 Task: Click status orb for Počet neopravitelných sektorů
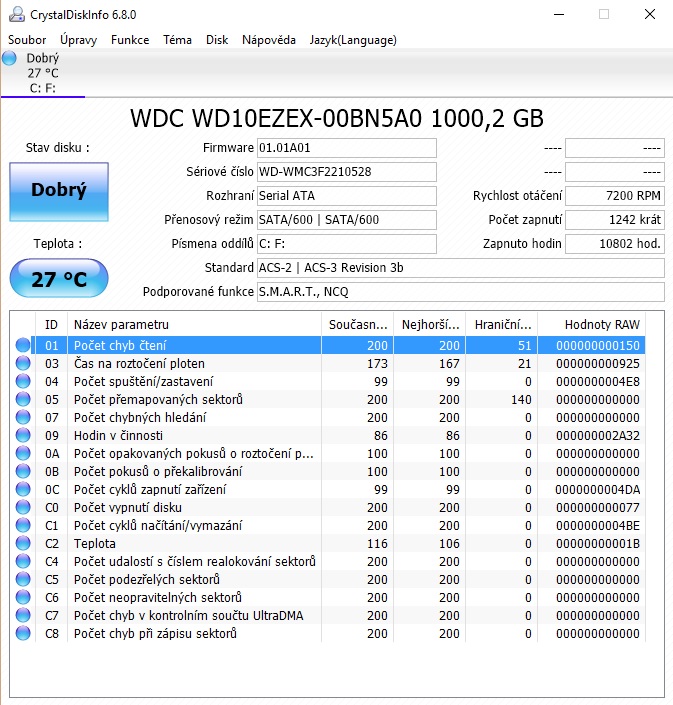click(23, 597)
